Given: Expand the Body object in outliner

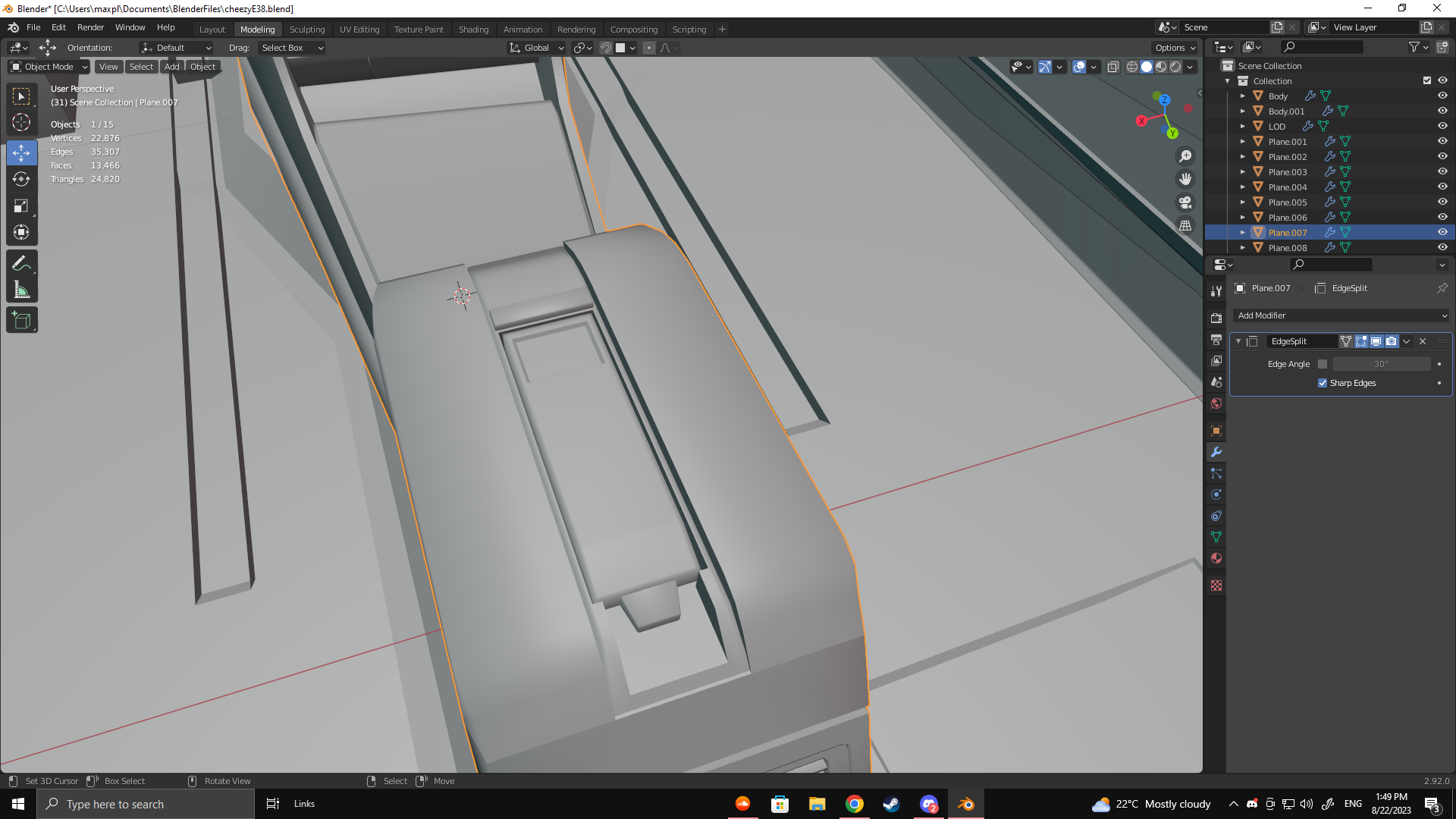Looking at the screenshot, I should pos(1242,96).
